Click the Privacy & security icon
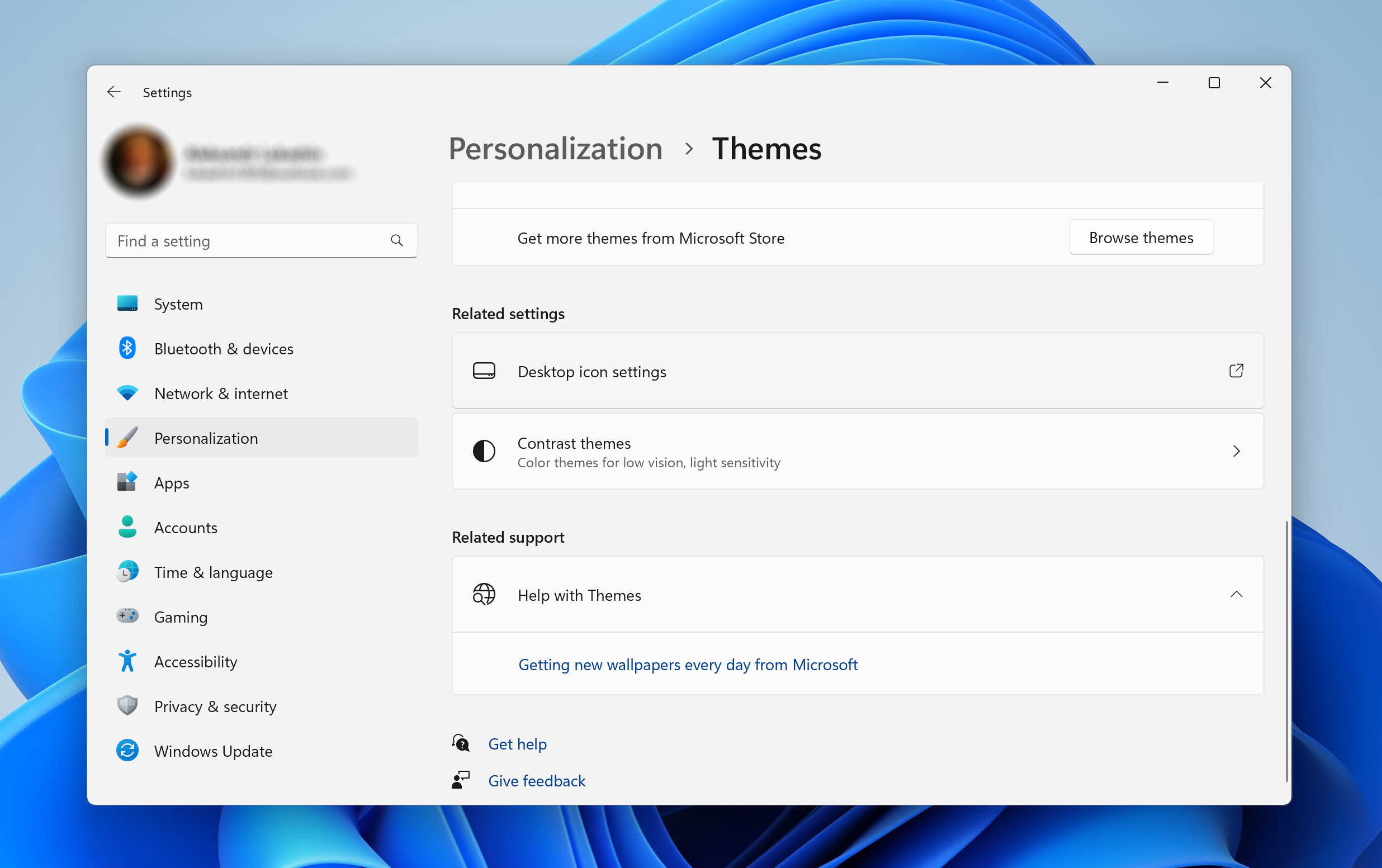Screen dimensions: 1382x868 point(128,706)
